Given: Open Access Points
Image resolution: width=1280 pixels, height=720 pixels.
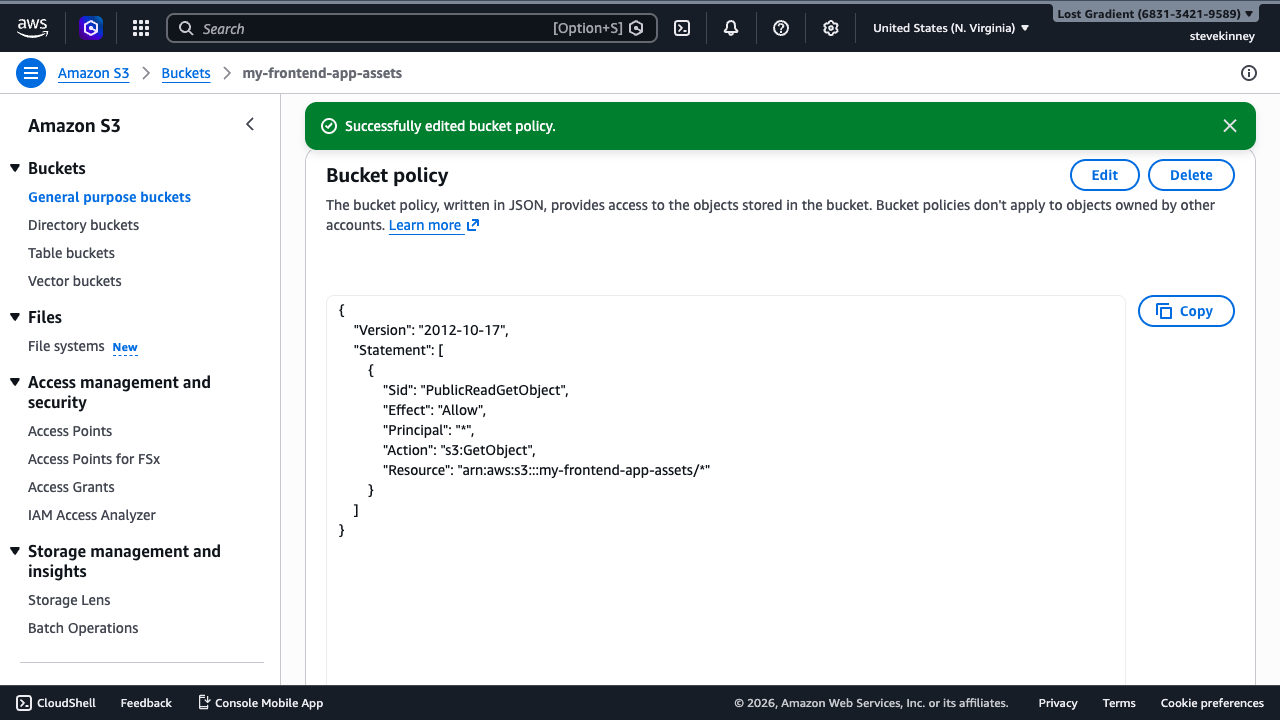Looking at the screenshot, I should pyautogui.click(x=70, y=431).
